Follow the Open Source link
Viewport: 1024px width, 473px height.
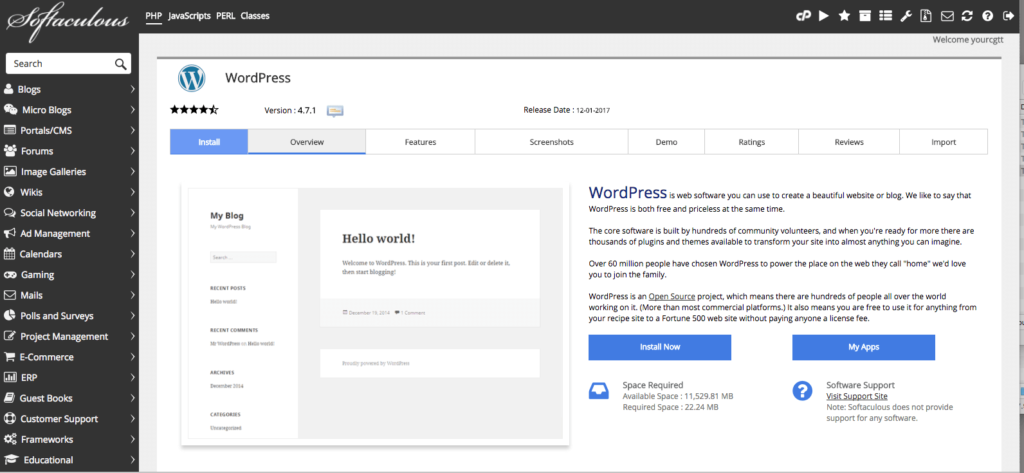coord(671,296)
